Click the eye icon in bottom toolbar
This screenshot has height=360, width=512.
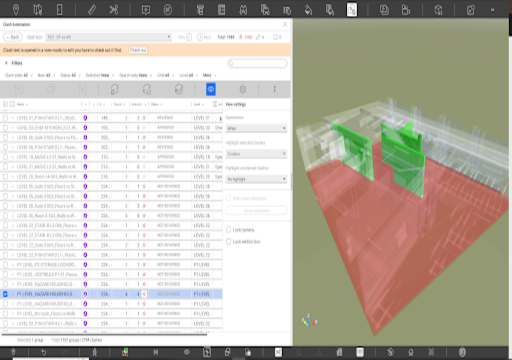[x=186, y=352]
